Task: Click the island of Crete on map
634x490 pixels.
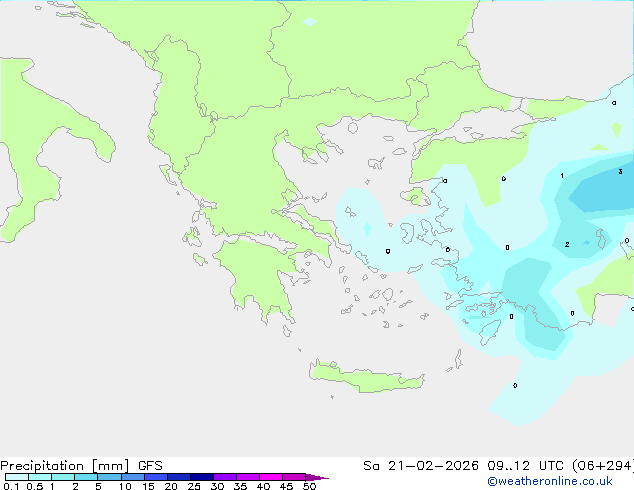Action: pos(366,378)
